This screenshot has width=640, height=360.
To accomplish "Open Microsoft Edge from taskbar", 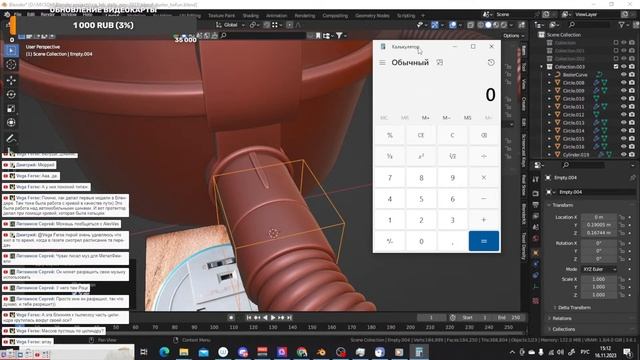I will pyautogui.click(x=164, y=352).
